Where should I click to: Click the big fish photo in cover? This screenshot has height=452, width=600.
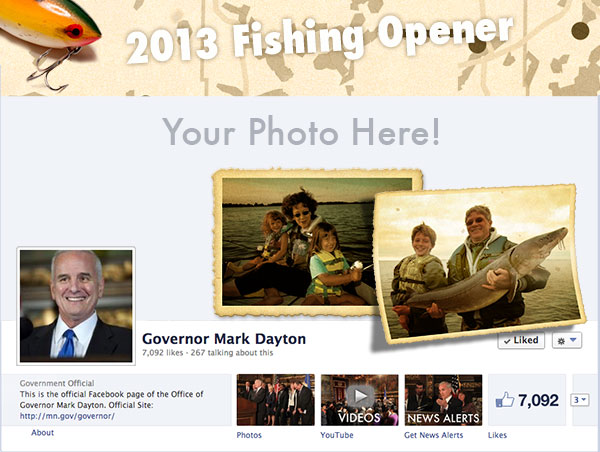tap(480, 264)
